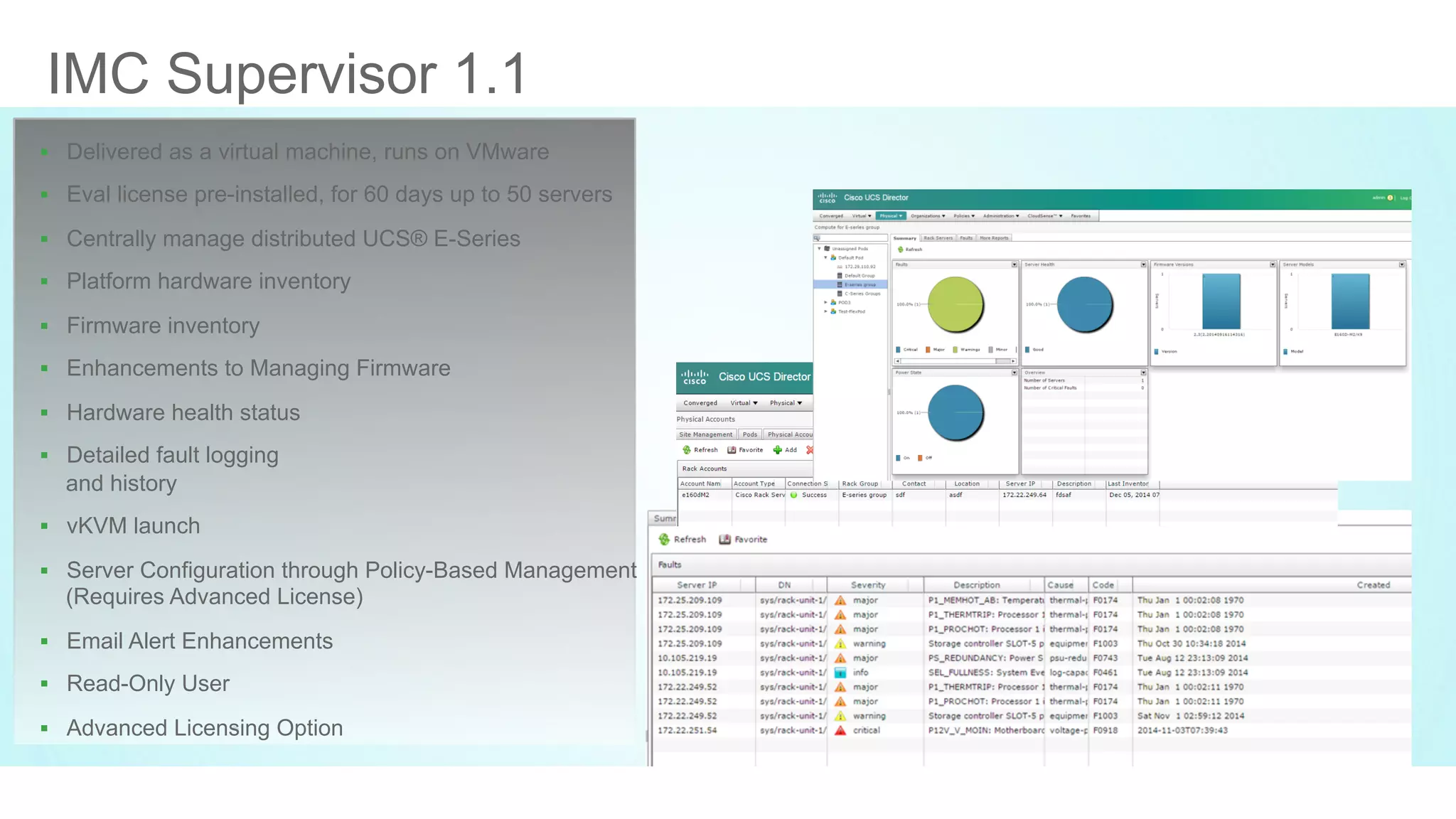Click major severity icon in the P1_MEMHOT_AB row
This screenshot has width=1456, height=819.
coord(840,601)
